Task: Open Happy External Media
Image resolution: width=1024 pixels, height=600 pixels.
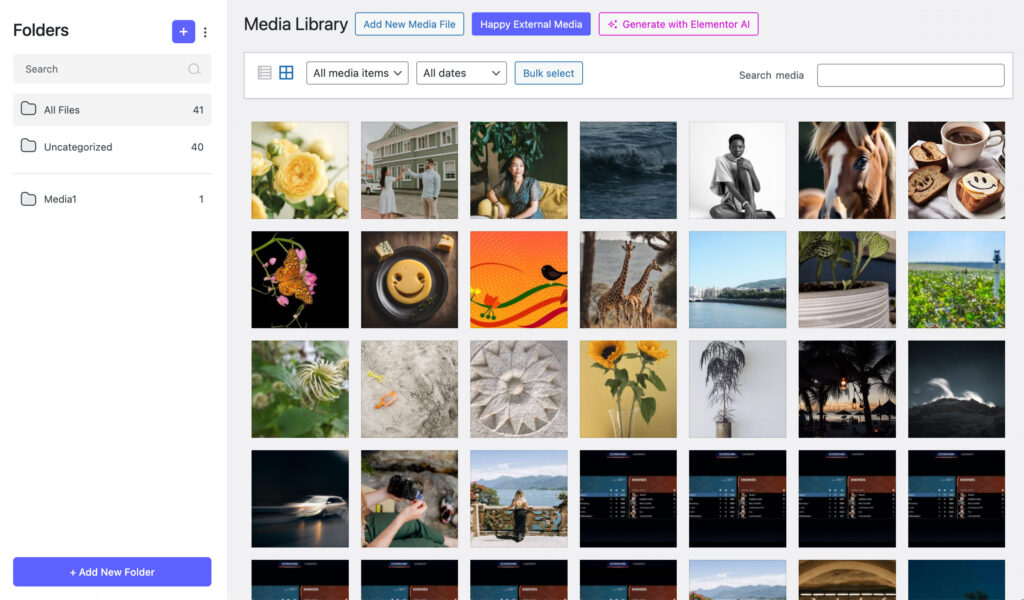Action: (531, 24)
